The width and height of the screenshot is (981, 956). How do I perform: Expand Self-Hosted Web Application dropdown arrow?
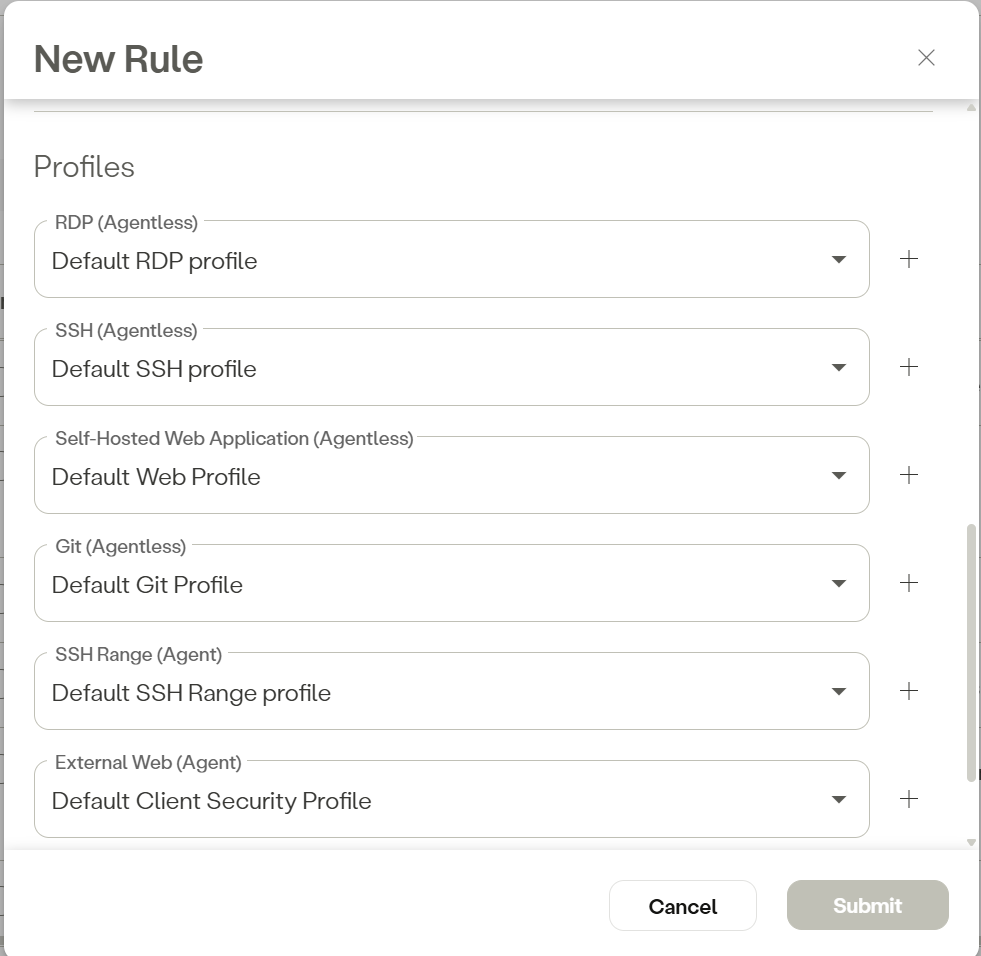point(839,476)
